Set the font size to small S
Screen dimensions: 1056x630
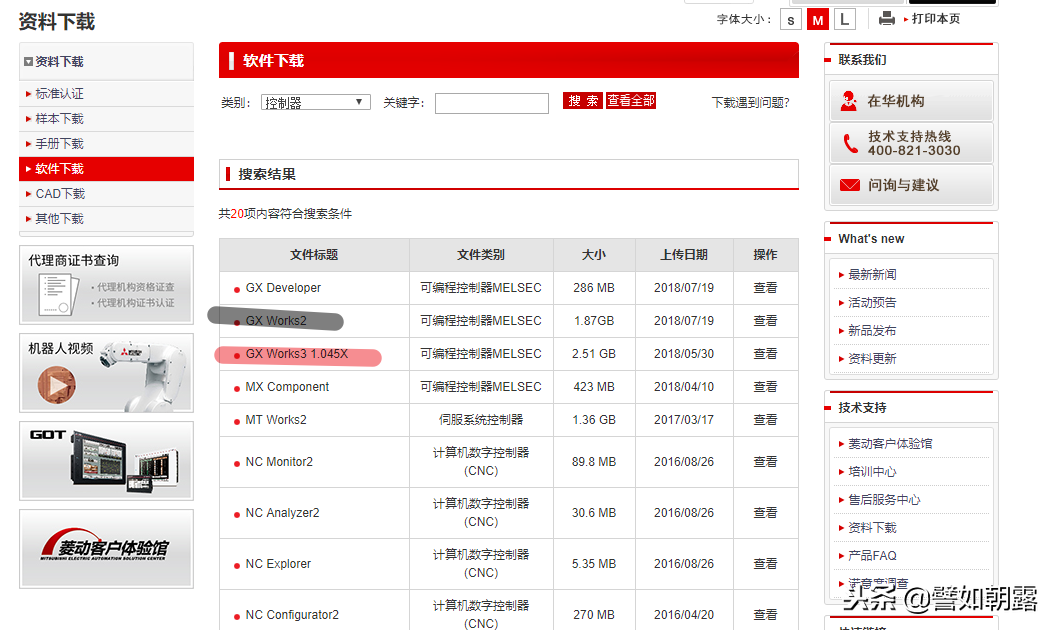pyautogui.click(x=791, y=20)
